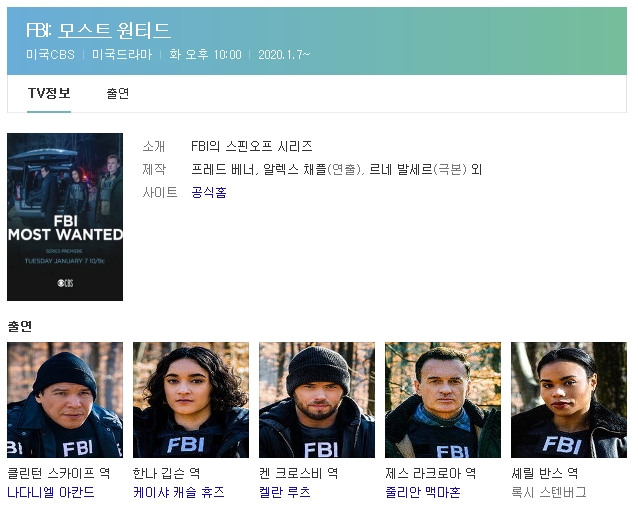Open the 나다니엘 아칸드 cast photo

point(65,400)
